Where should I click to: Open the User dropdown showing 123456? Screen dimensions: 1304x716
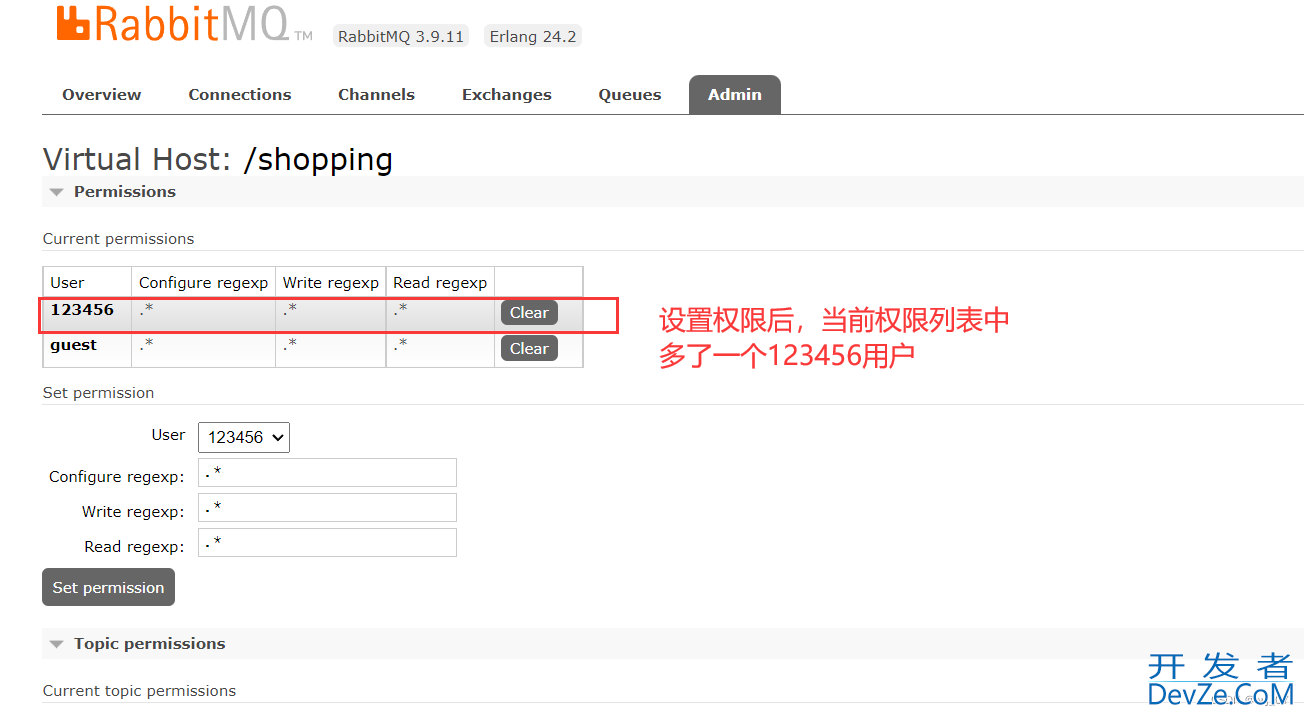(x=244, y=437)
